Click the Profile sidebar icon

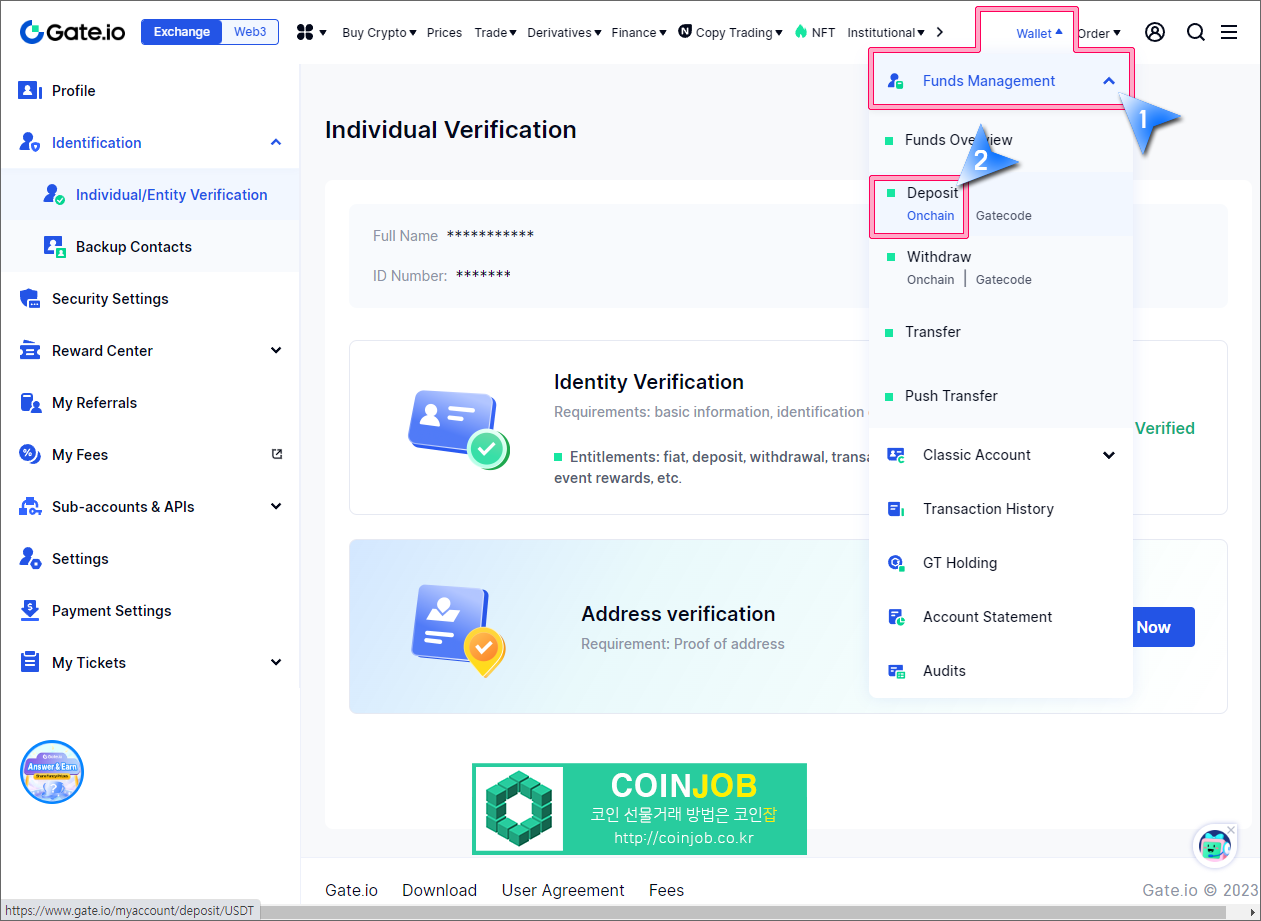tap(30, 90)
